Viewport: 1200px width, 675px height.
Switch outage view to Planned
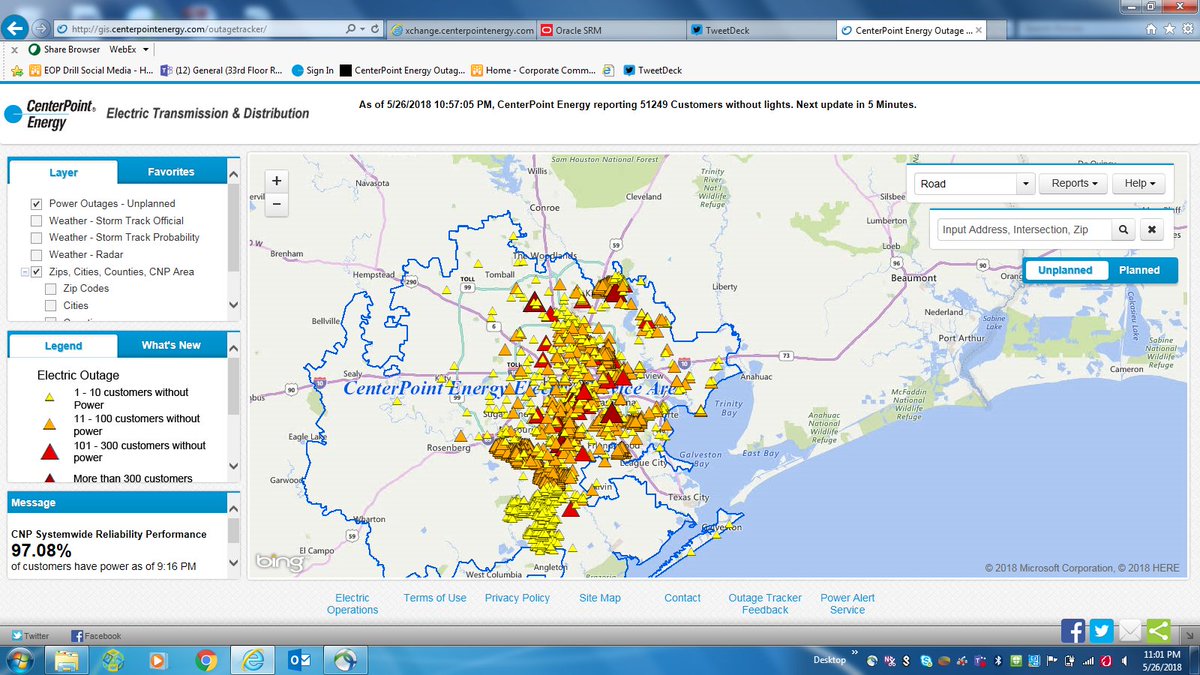[x=1139, y=270]
